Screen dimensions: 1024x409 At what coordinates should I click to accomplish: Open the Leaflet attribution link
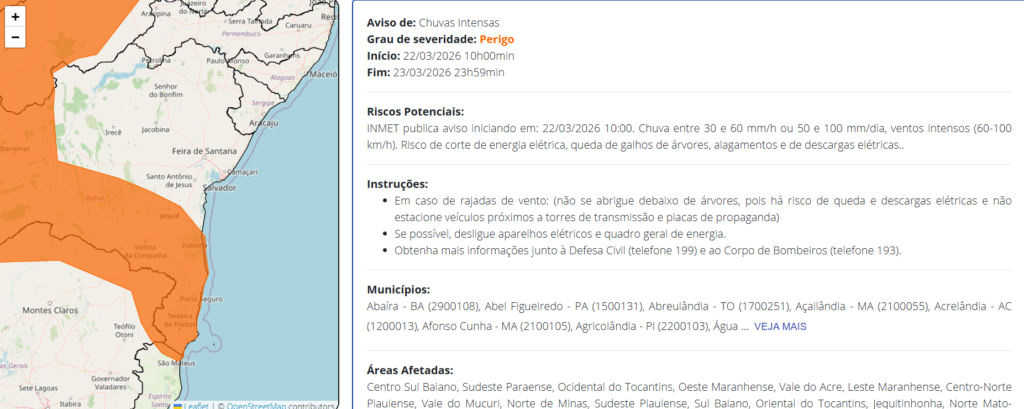[196, 405]
